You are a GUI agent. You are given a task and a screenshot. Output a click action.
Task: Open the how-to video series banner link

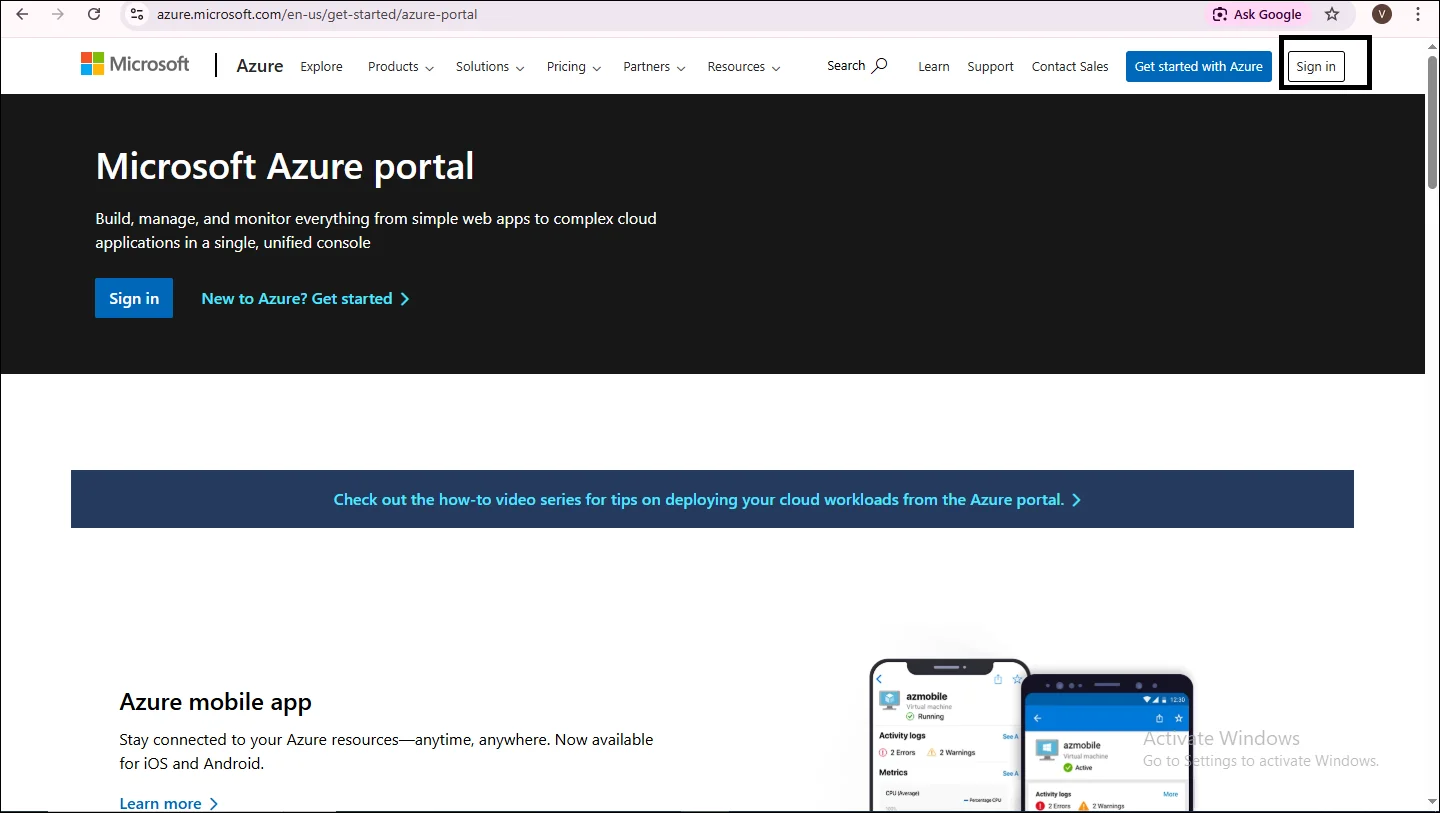pyautogui.click(x=707, y=499)
